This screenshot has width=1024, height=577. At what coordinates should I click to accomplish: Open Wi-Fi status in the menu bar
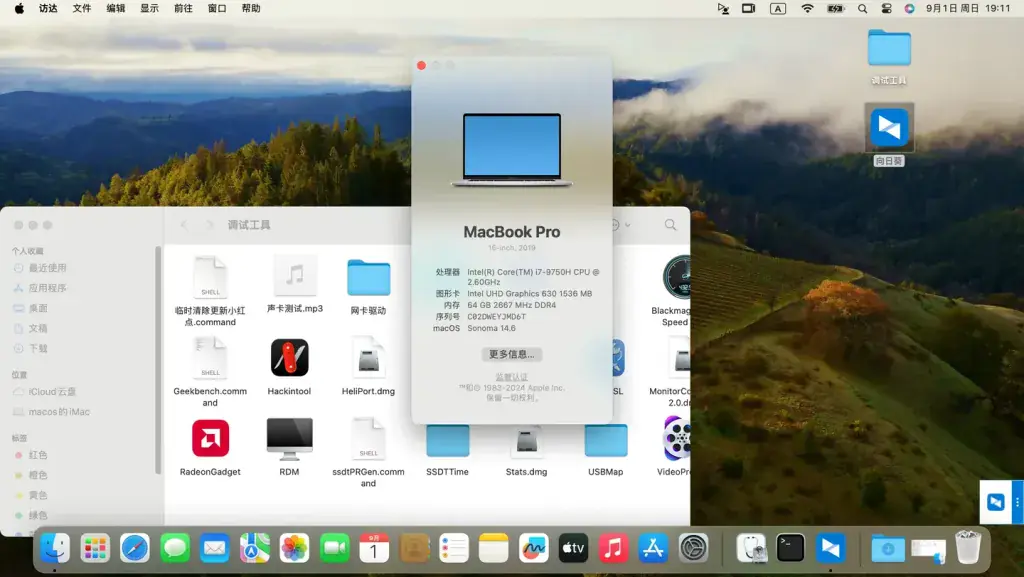point(808,8)
